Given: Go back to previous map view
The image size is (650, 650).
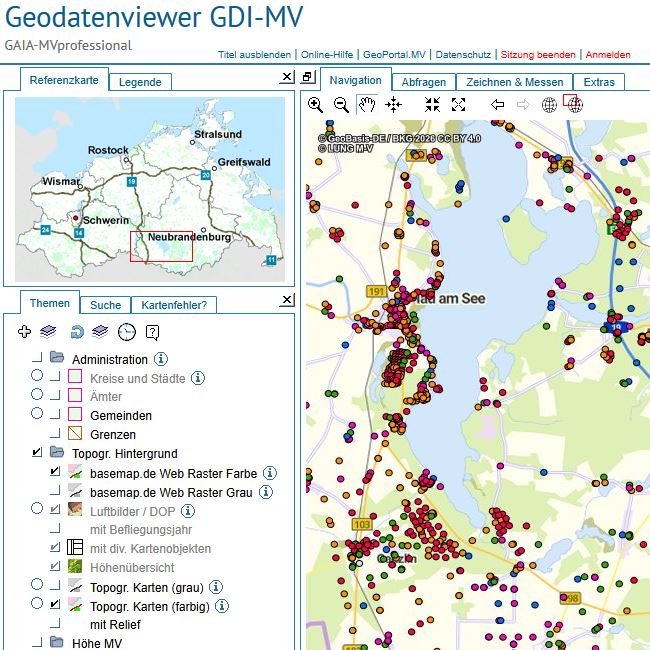Looking at the screenshot, I should (x=497, y=104).
